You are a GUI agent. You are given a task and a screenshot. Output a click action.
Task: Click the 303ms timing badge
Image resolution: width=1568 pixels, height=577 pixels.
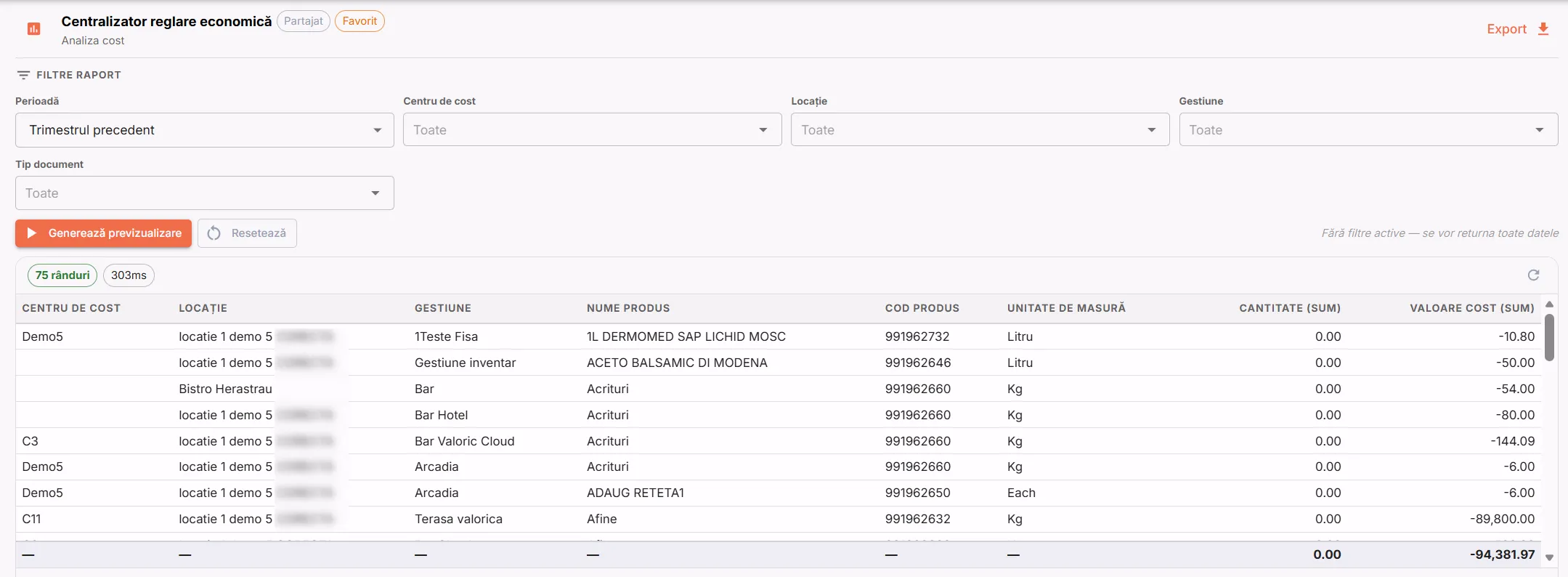(129, 275)
